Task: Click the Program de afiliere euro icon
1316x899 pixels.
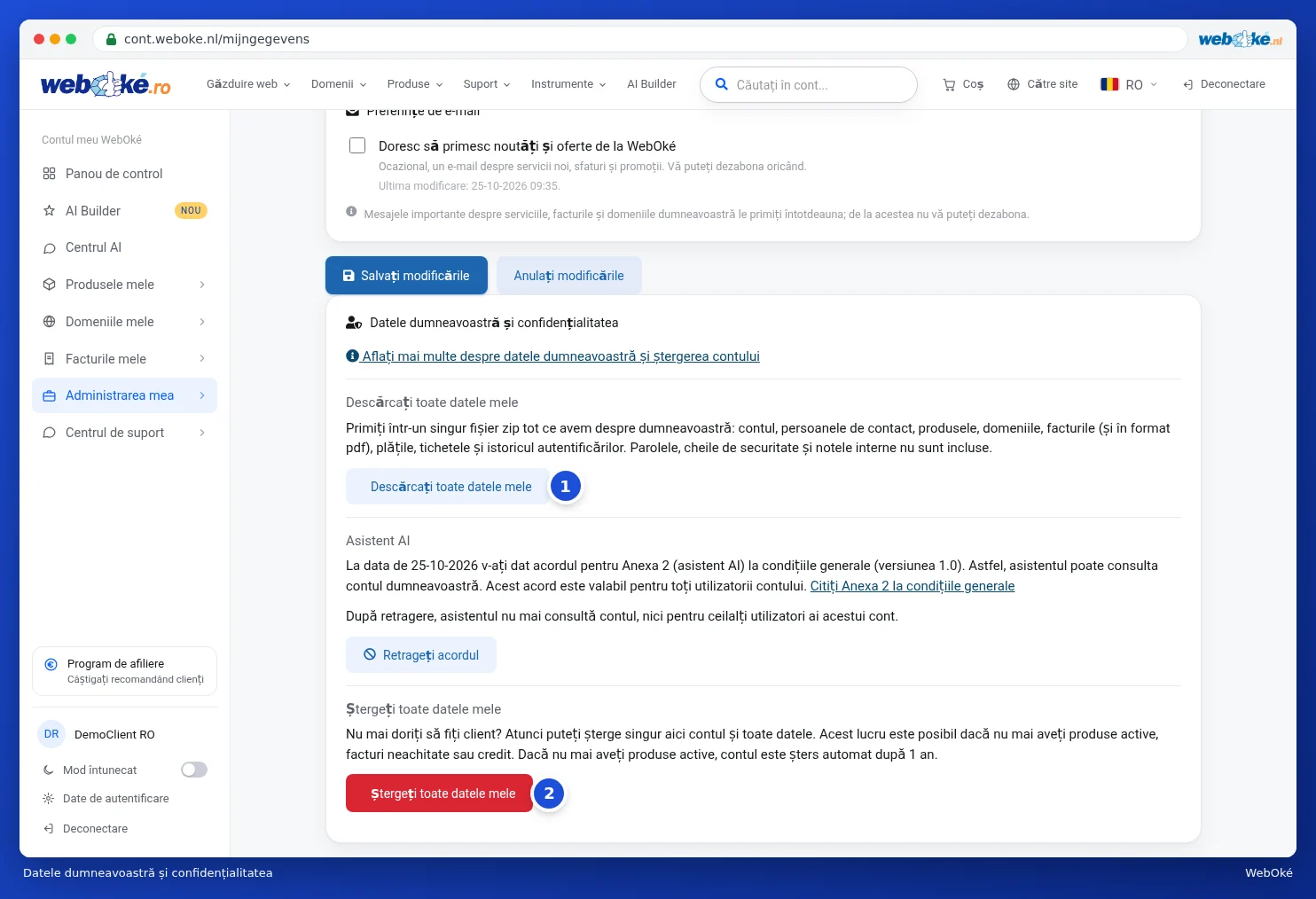Action: 51,664
